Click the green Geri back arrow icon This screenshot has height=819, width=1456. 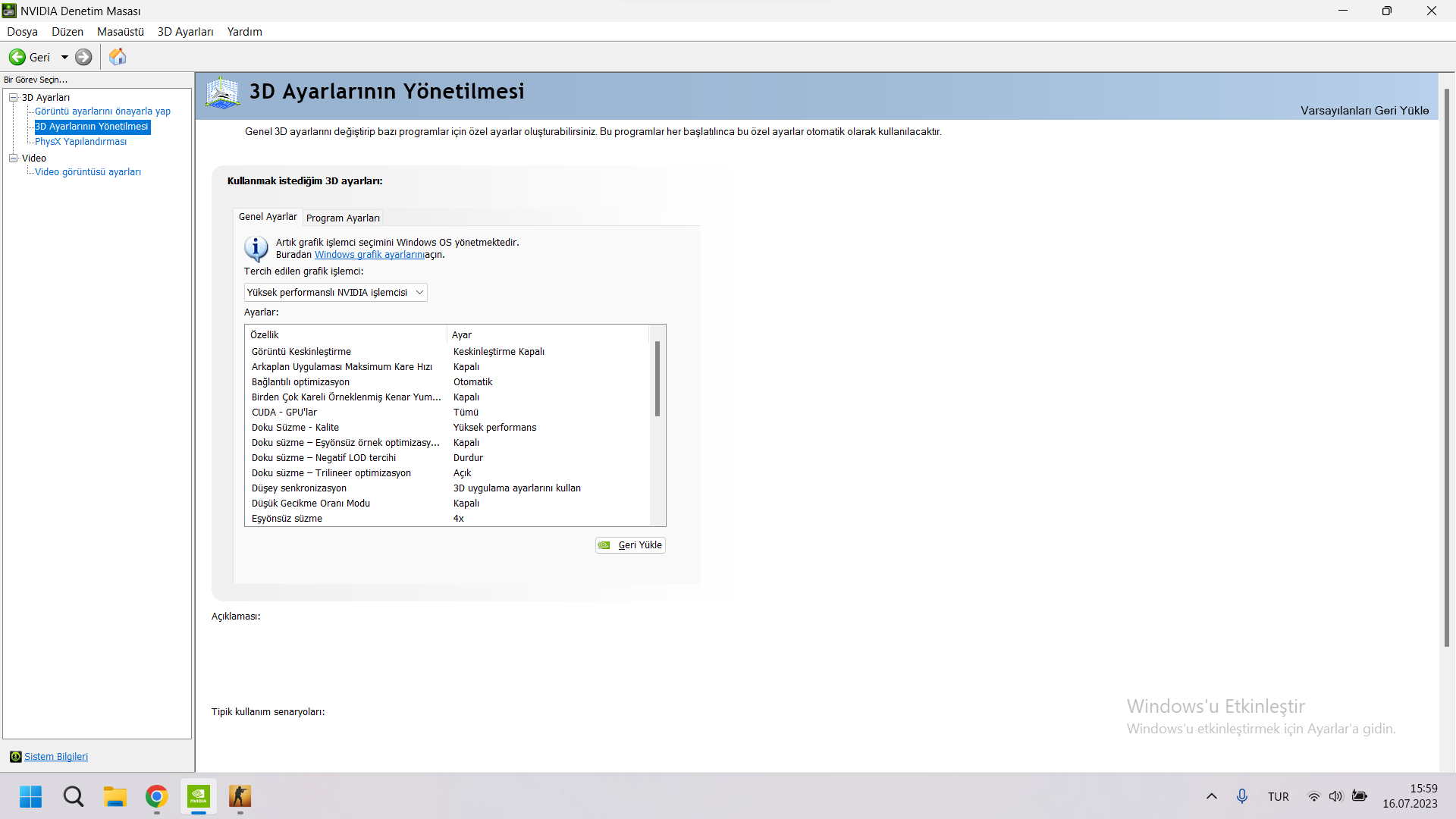[x=17, y=57]
